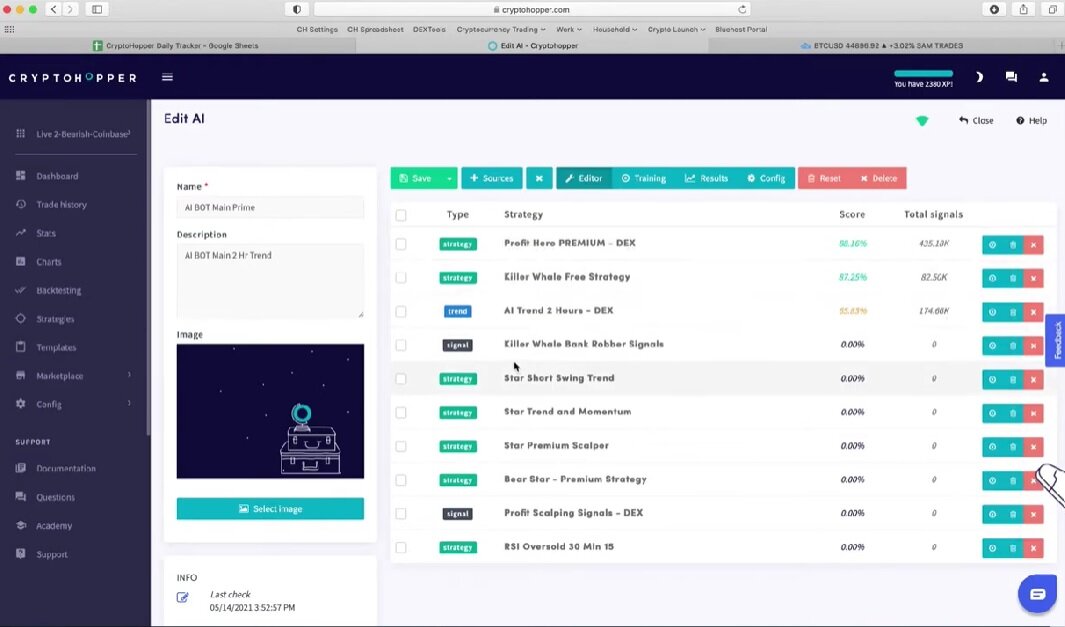Click round teal icon for Killer Whale Free Strategy
Image resolution: width=1065 pixels, height=627 pixels.
click(x=992, y=278)
